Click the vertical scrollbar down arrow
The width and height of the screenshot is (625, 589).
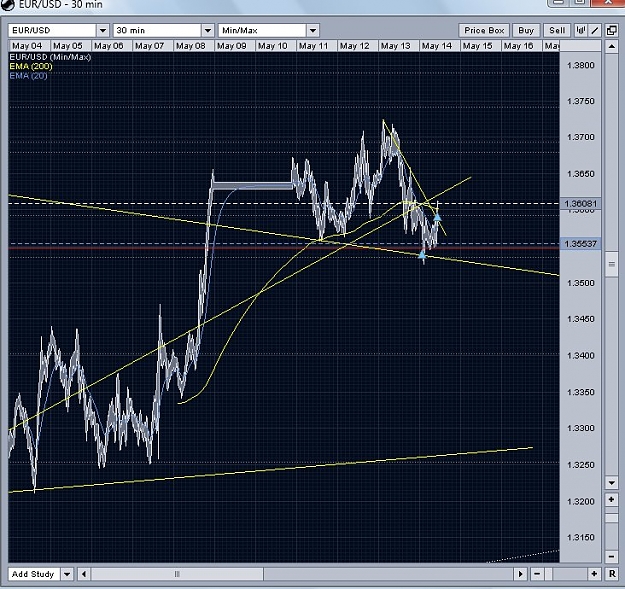point(611,483)
